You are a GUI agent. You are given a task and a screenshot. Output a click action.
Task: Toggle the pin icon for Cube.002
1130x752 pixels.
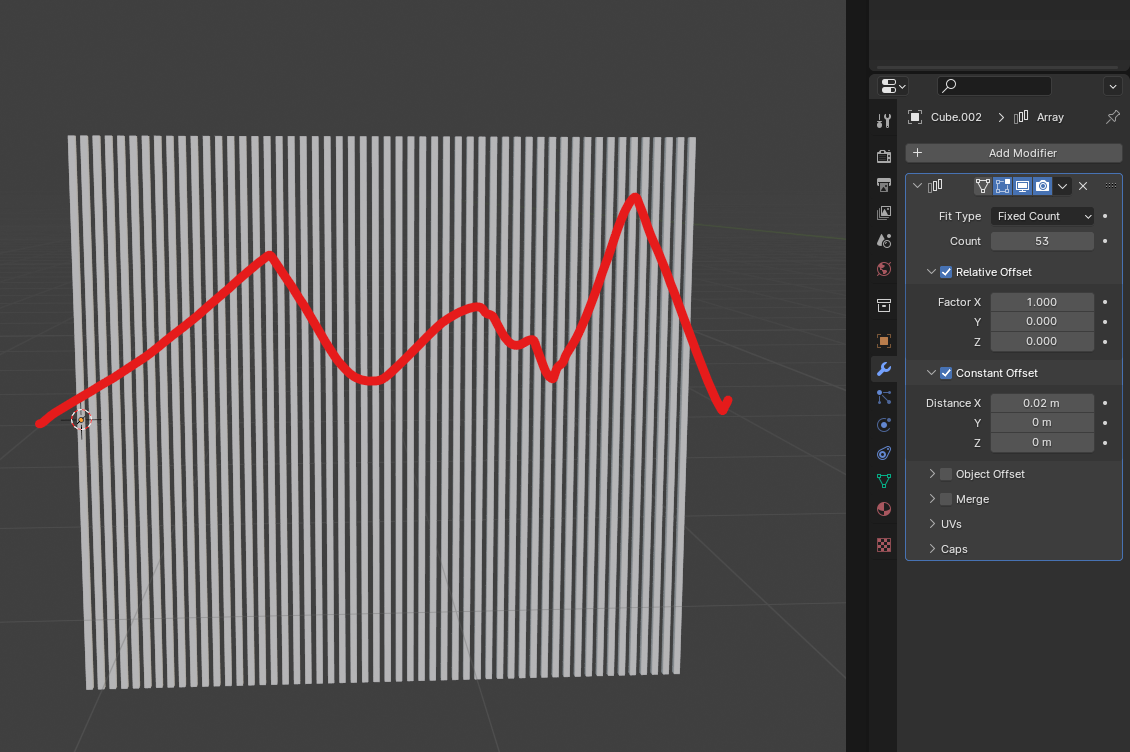click(x=1113, y=117)
